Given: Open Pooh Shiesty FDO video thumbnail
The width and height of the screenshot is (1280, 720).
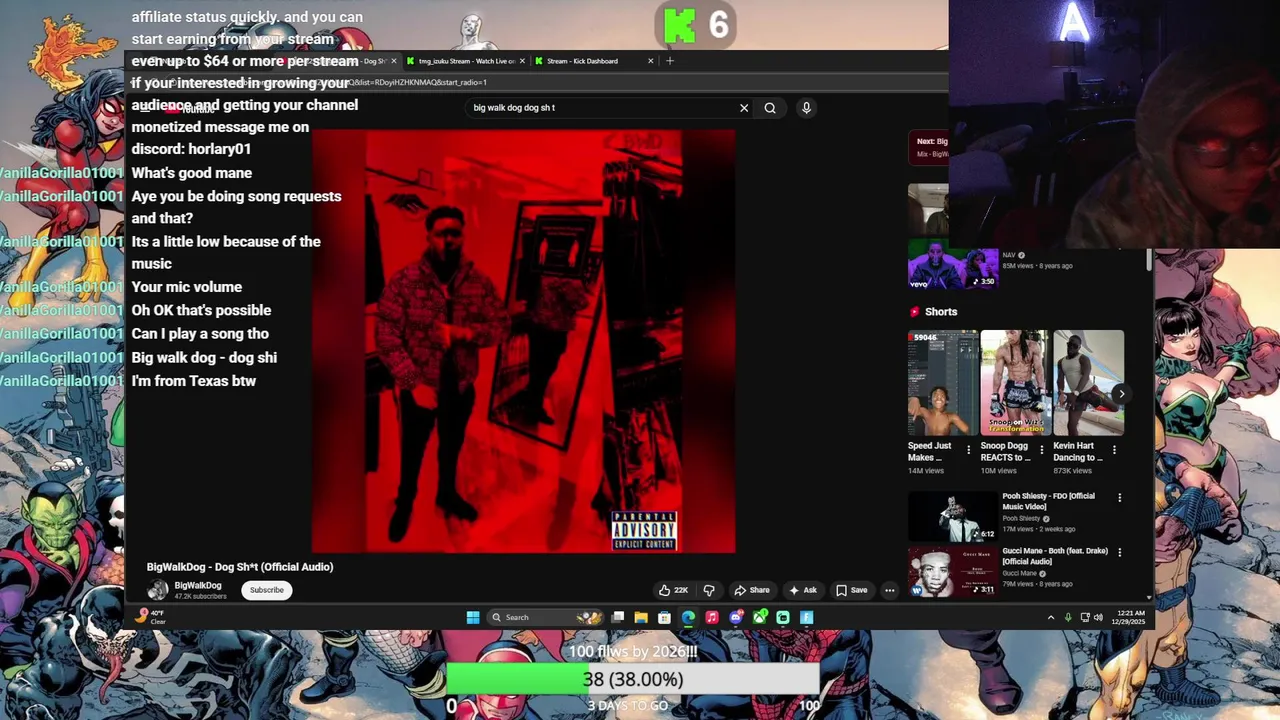Looking at the screenshot, I should click(x=953, y=516).
